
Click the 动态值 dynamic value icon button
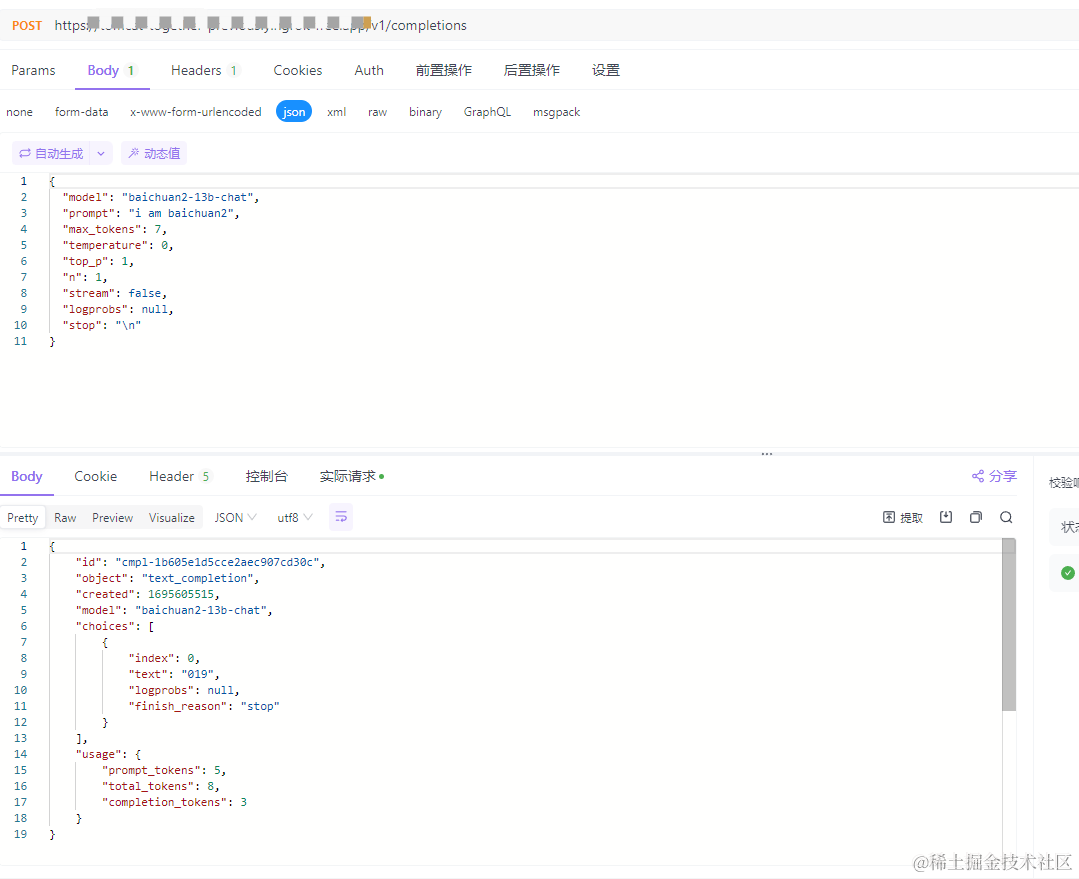[155, 153]
